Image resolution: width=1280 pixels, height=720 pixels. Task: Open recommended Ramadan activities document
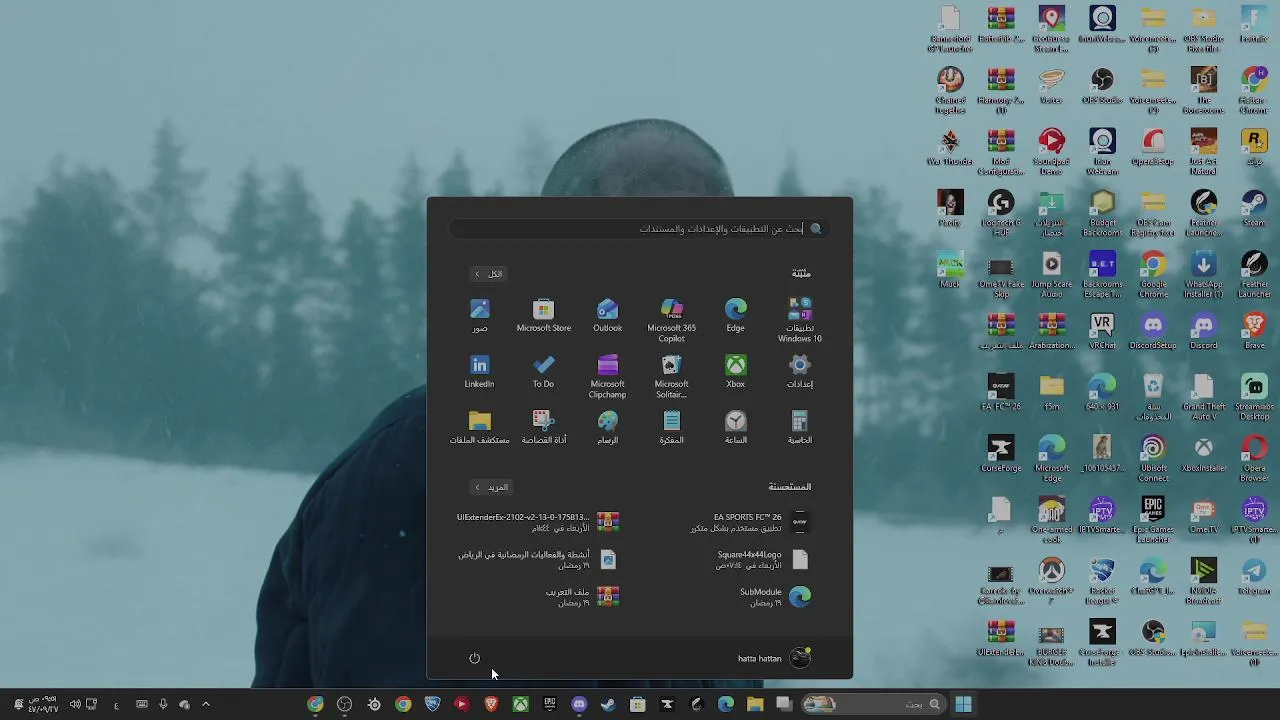[538, 559]
